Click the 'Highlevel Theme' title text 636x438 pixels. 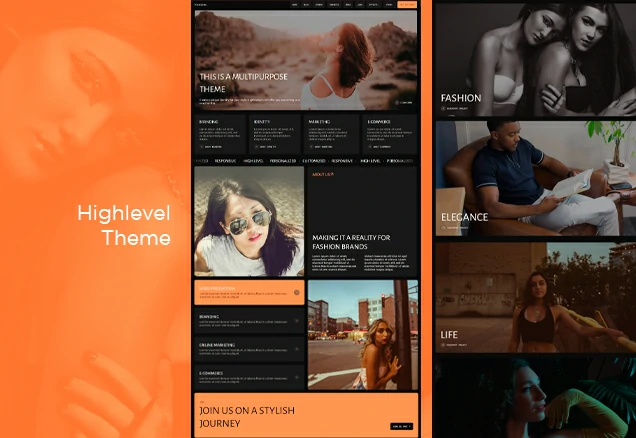(124, 225)
